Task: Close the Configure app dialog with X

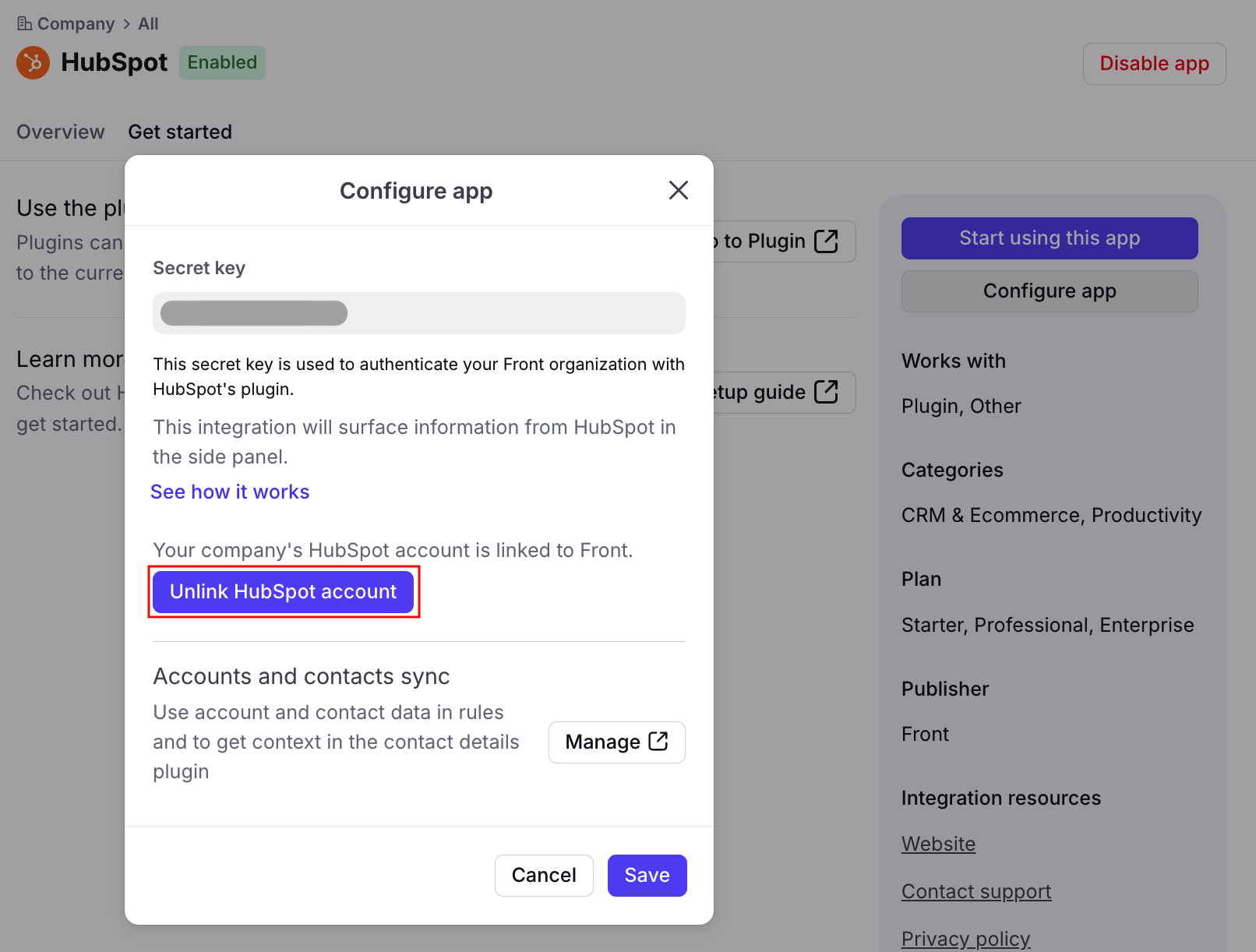Action: 678,190
